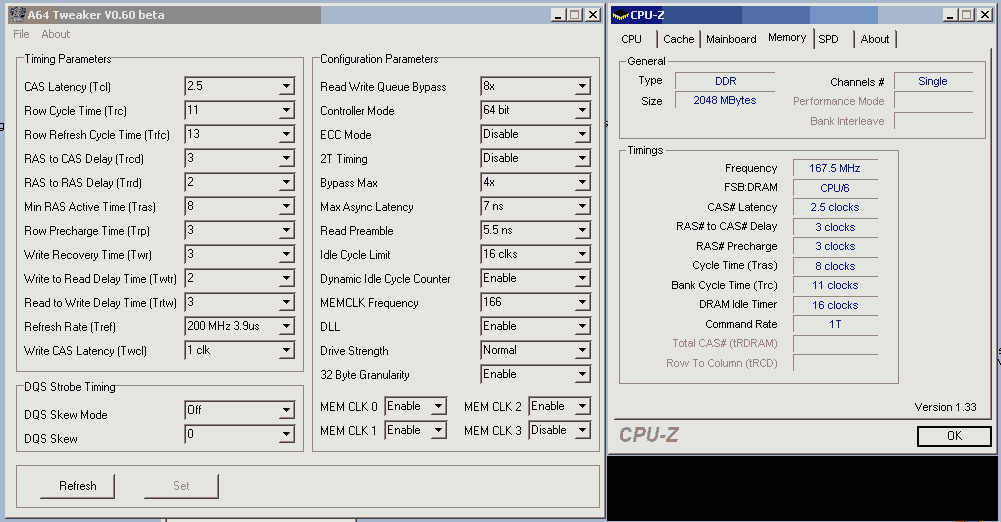Open the Max Async Latency dropdown
This screenshot has width=1001, height=522.
[x=582, y=207]
